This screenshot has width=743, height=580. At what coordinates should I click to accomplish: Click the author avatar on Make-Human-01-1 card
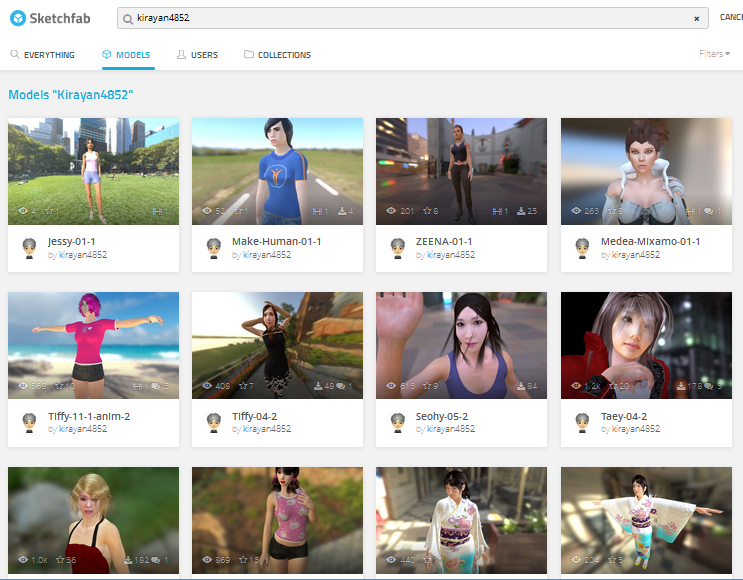pos(214,248)
